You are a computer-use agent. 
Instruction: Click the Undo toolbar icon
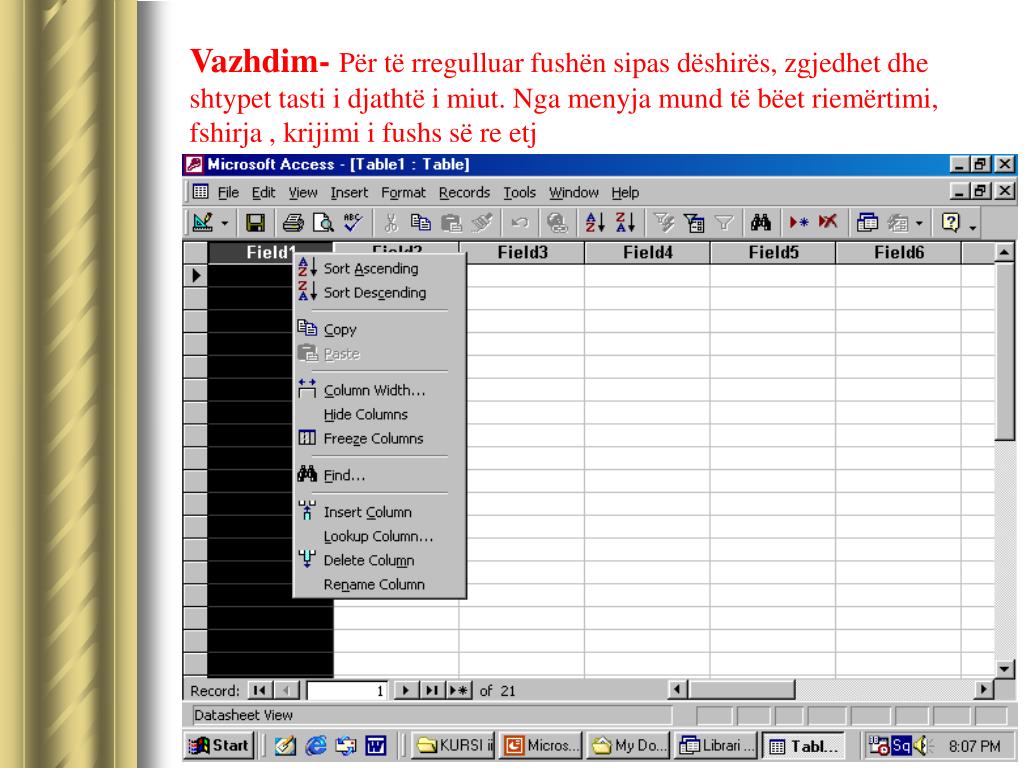tap(520, 223)
